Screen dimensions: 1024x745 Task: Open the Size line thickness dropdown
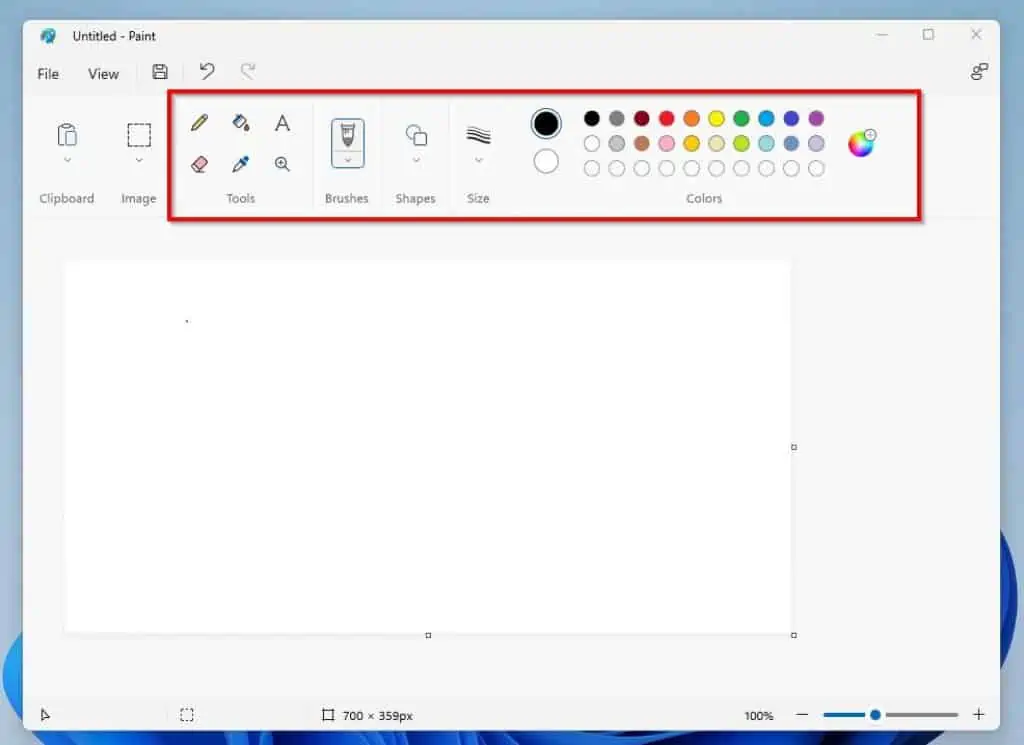(x=479, y=160)
